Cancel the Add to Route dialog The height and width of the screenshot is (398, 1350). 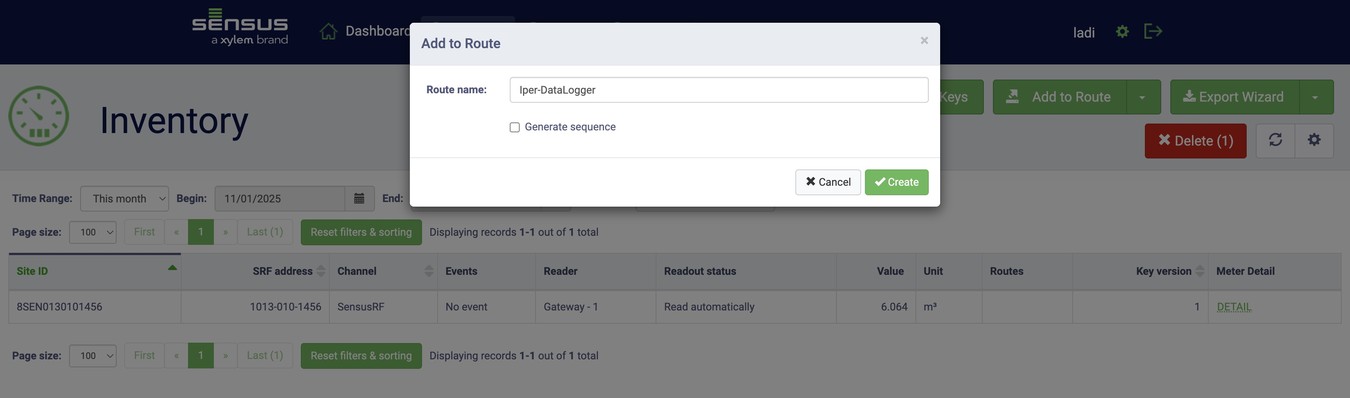(x=828, y=182)
